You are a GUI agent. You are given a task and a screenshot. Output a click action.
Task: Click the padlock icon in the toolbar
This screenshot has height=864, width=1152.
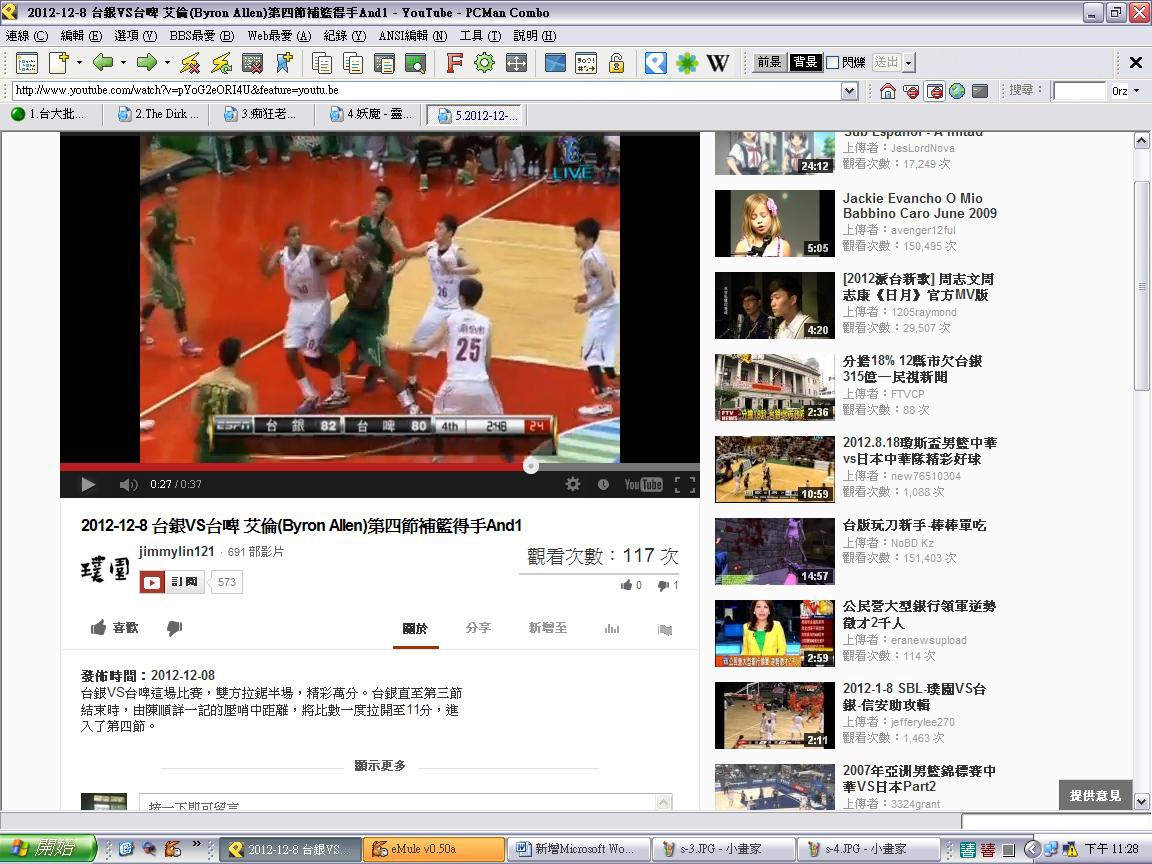point(617,63)
